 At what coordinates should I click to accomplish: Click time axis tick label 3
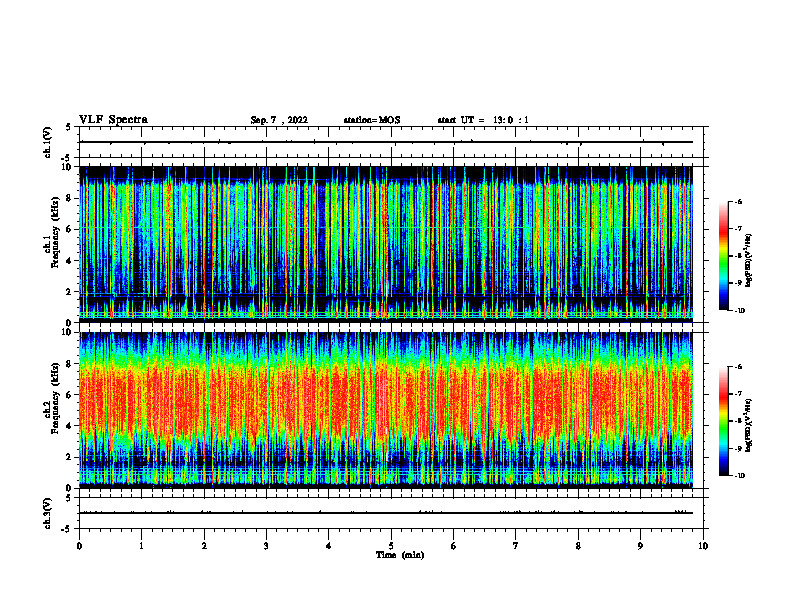pyautogui.click(x=266, y=546)
